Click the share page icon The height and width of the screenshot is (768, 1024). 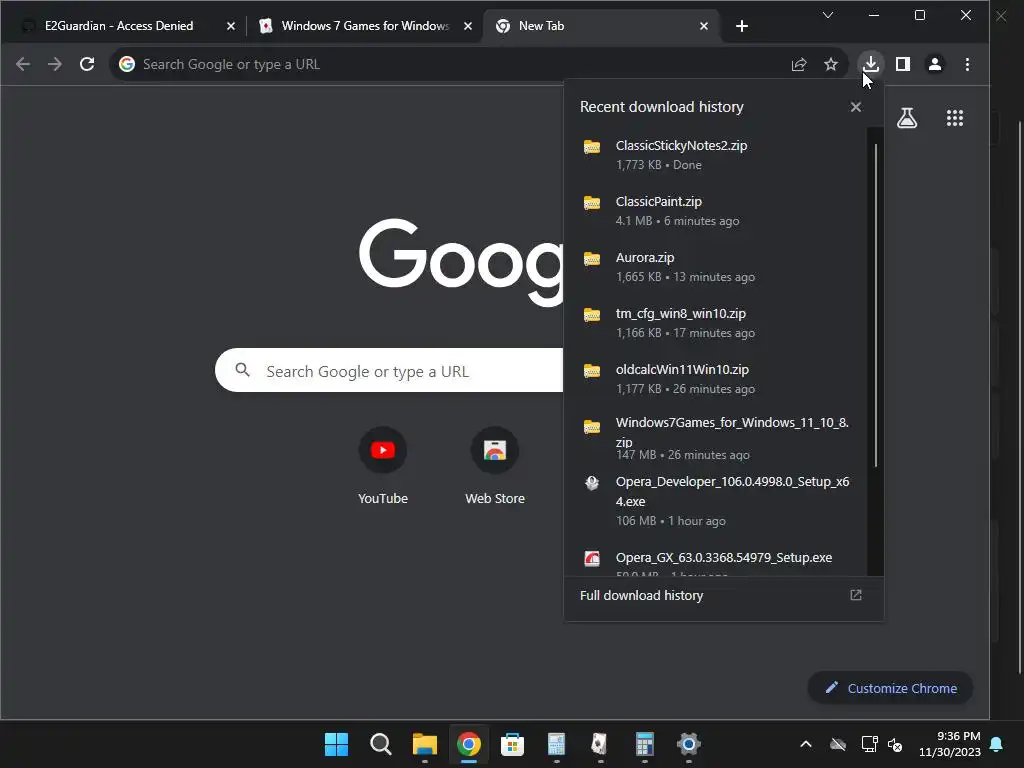(799, 64)
